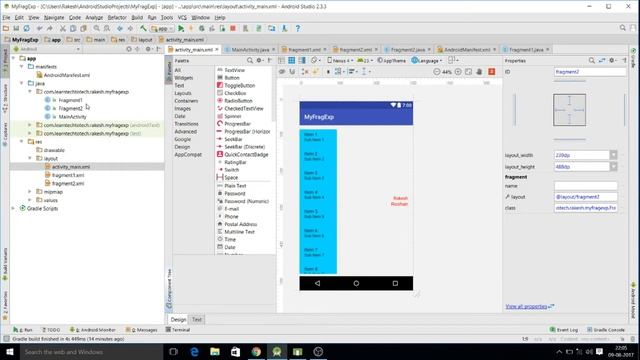Toggle the Terminal tool window
This screenshot has height=360, width=640.
tap(178, 329)
